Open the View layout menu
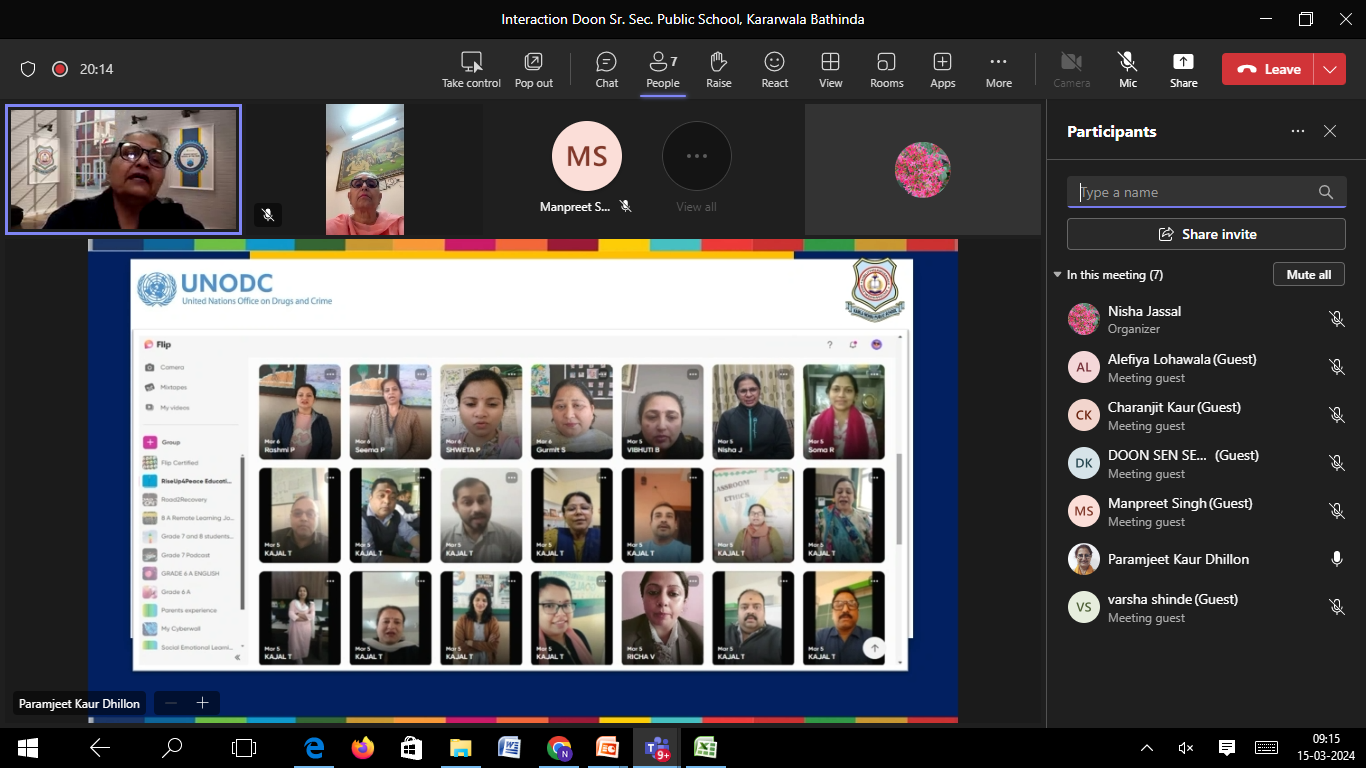 830,69
